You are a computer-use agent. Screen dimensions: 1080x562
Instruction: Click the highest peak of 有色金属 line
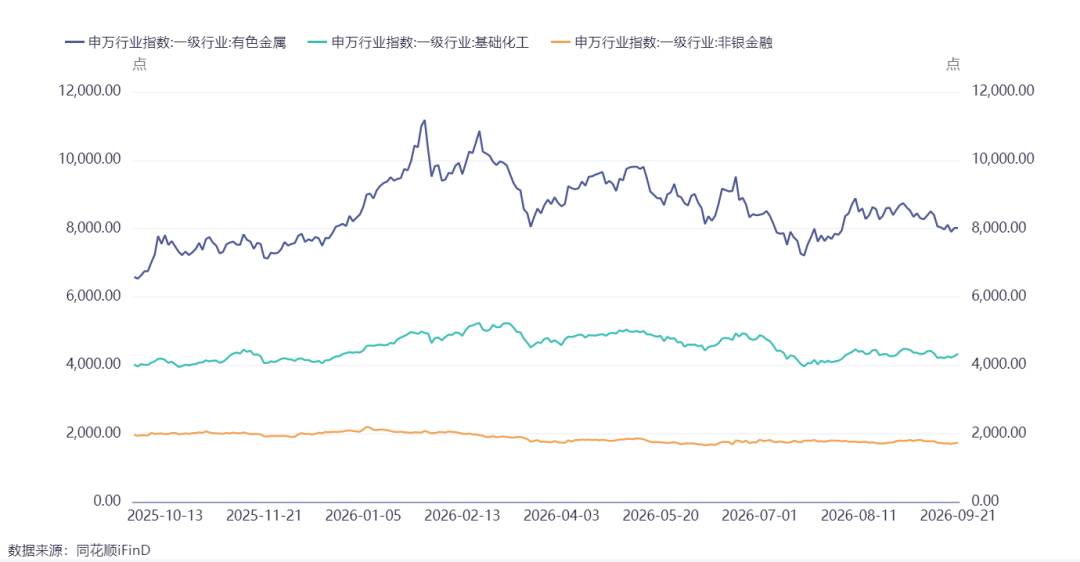point(424,121)
